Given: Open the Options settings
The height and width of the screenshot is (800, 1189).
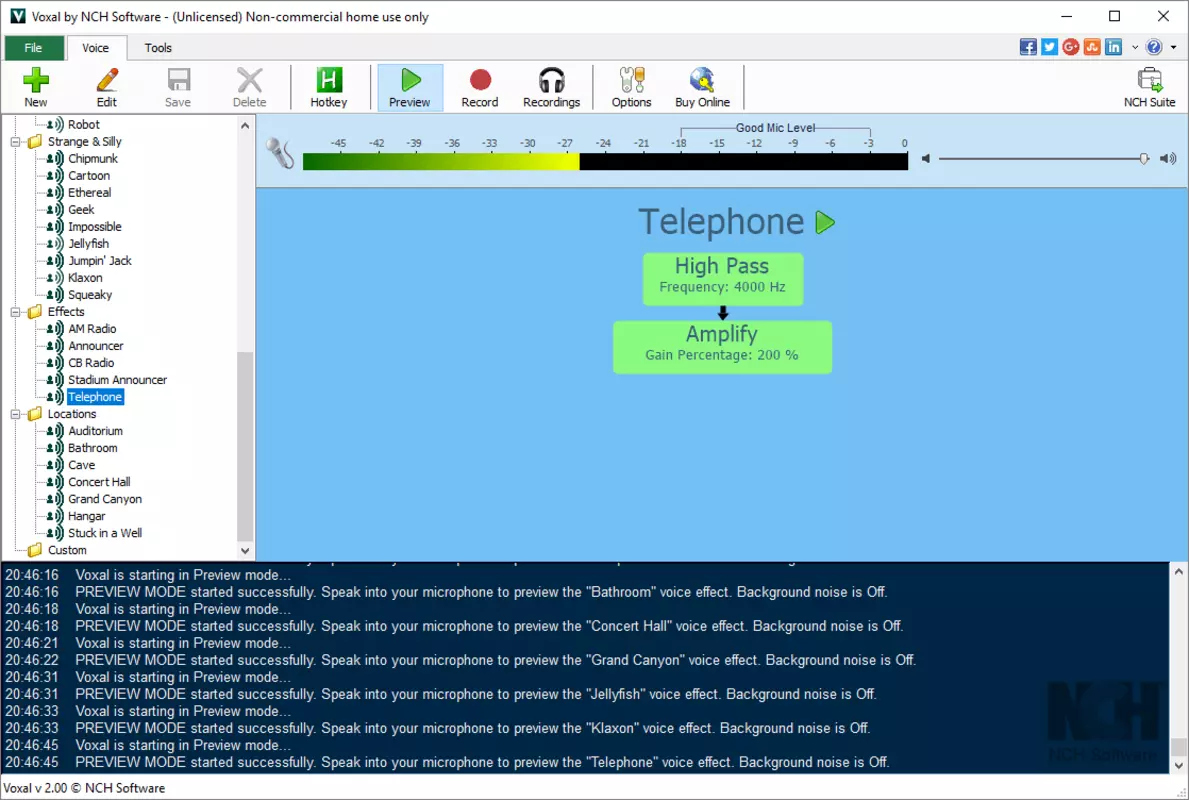Looking at the screenshot, I should 632,87.
